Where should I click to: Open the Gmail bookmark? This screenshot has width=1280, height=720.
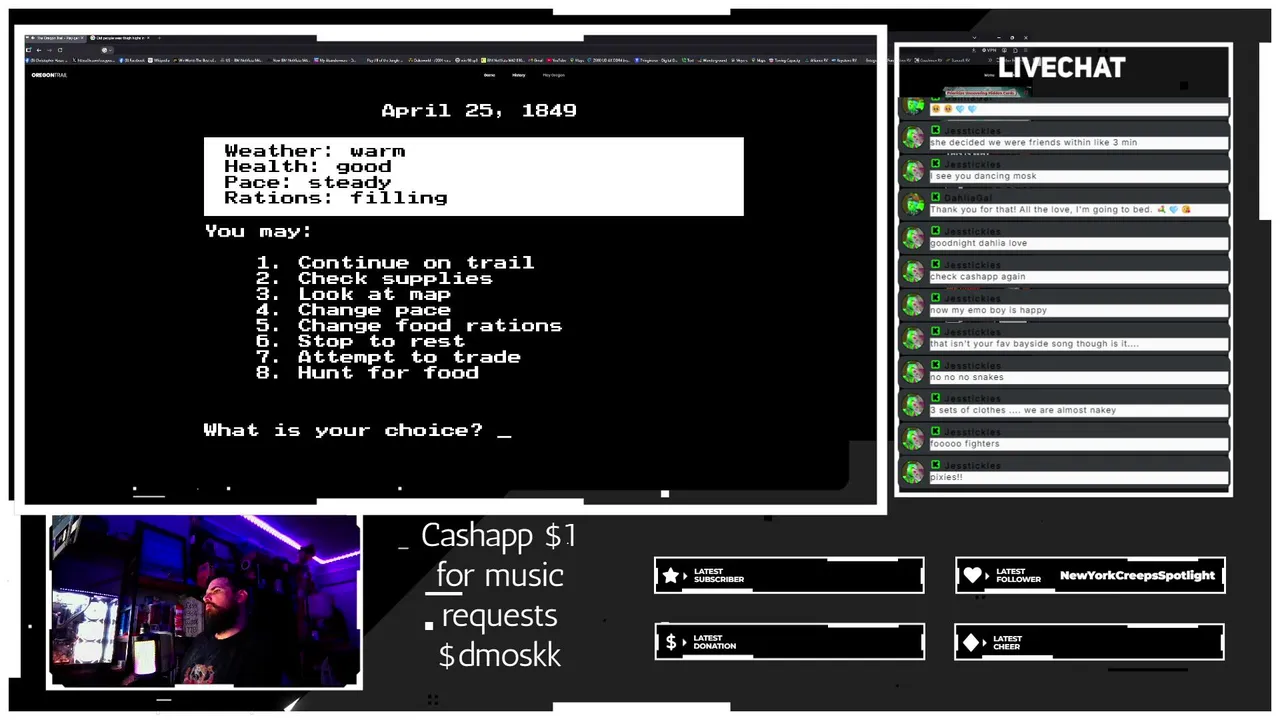tap(536, 60)
